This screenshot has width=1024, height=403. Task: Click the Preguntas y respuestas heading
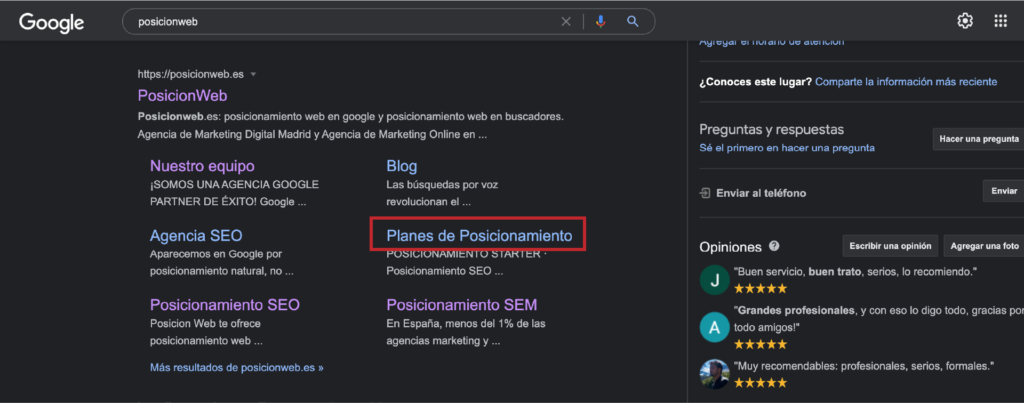[x=771, y=129]
